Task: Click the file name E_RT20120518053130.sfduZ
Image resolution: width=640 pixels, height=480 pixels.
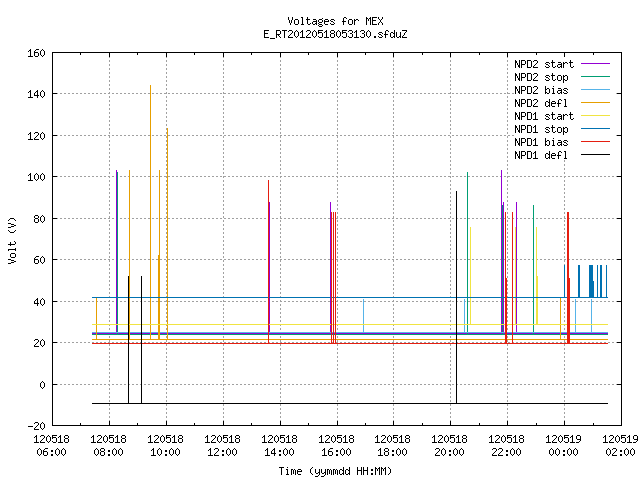Action: [335, 34]
